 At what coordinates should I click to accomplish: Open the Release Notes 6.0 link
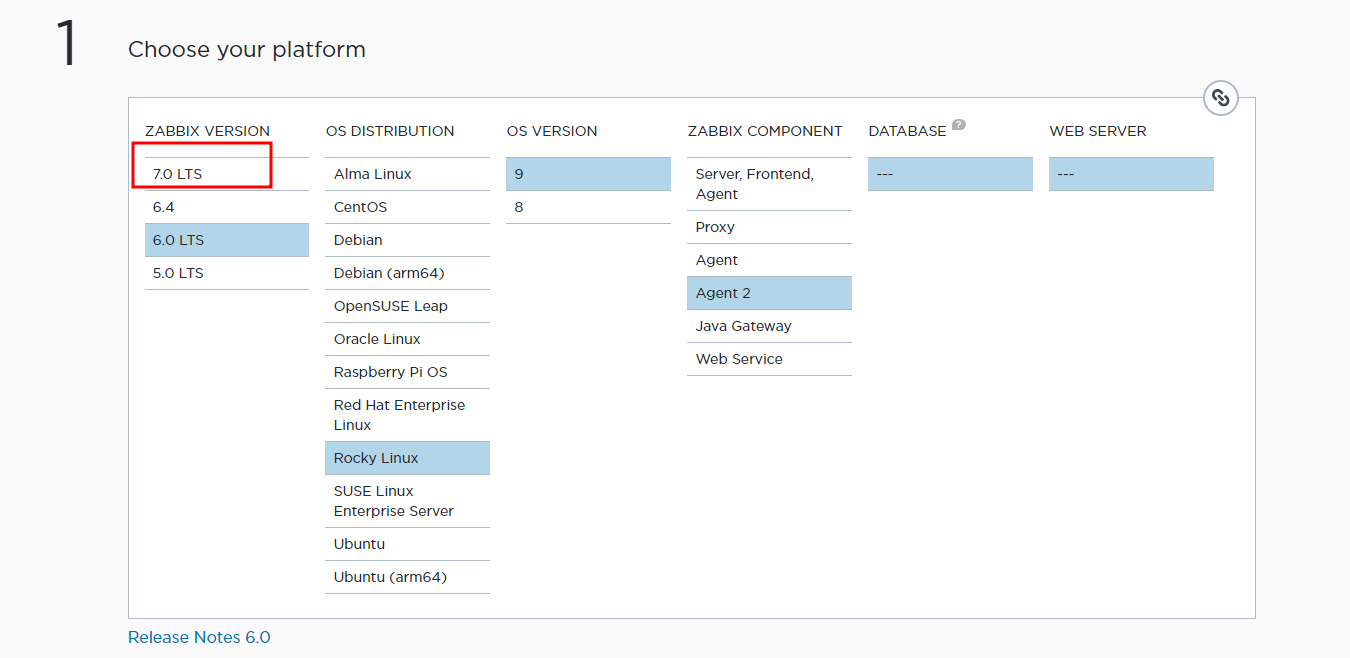click(199, 638)
